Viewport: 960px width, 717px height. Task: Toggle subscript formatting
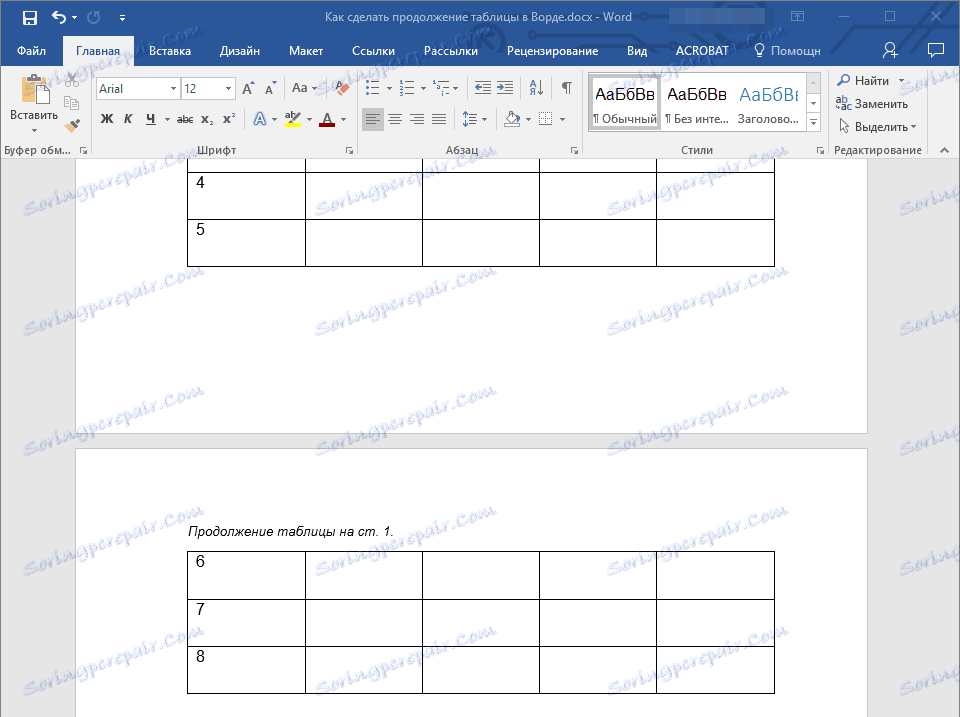(207, 119)
